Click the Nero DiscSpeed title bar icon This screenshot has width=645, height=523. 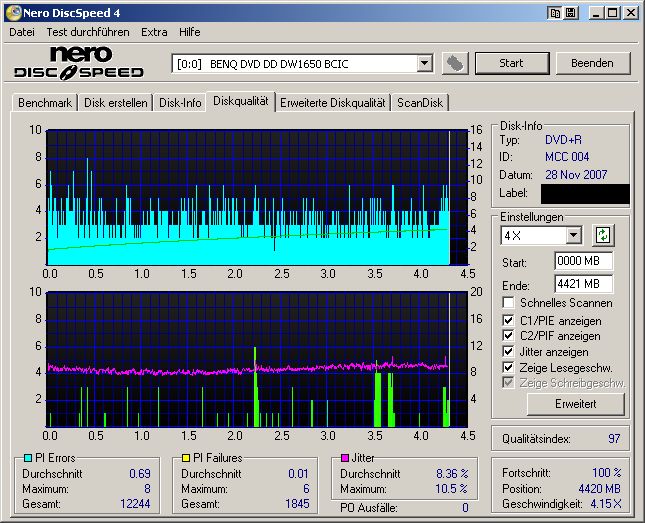(13, 13)
